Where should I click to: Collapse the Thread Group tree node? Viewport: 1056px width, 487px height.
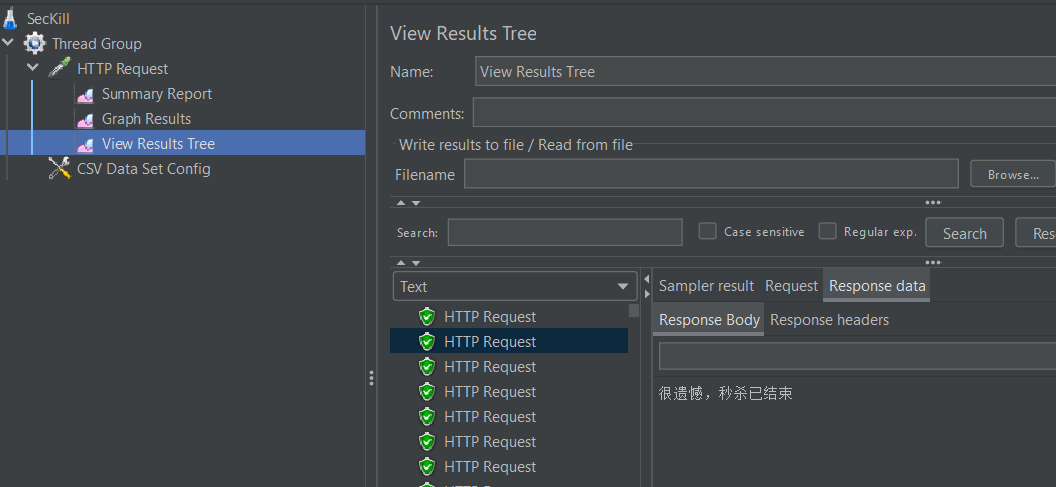point(8,43)
